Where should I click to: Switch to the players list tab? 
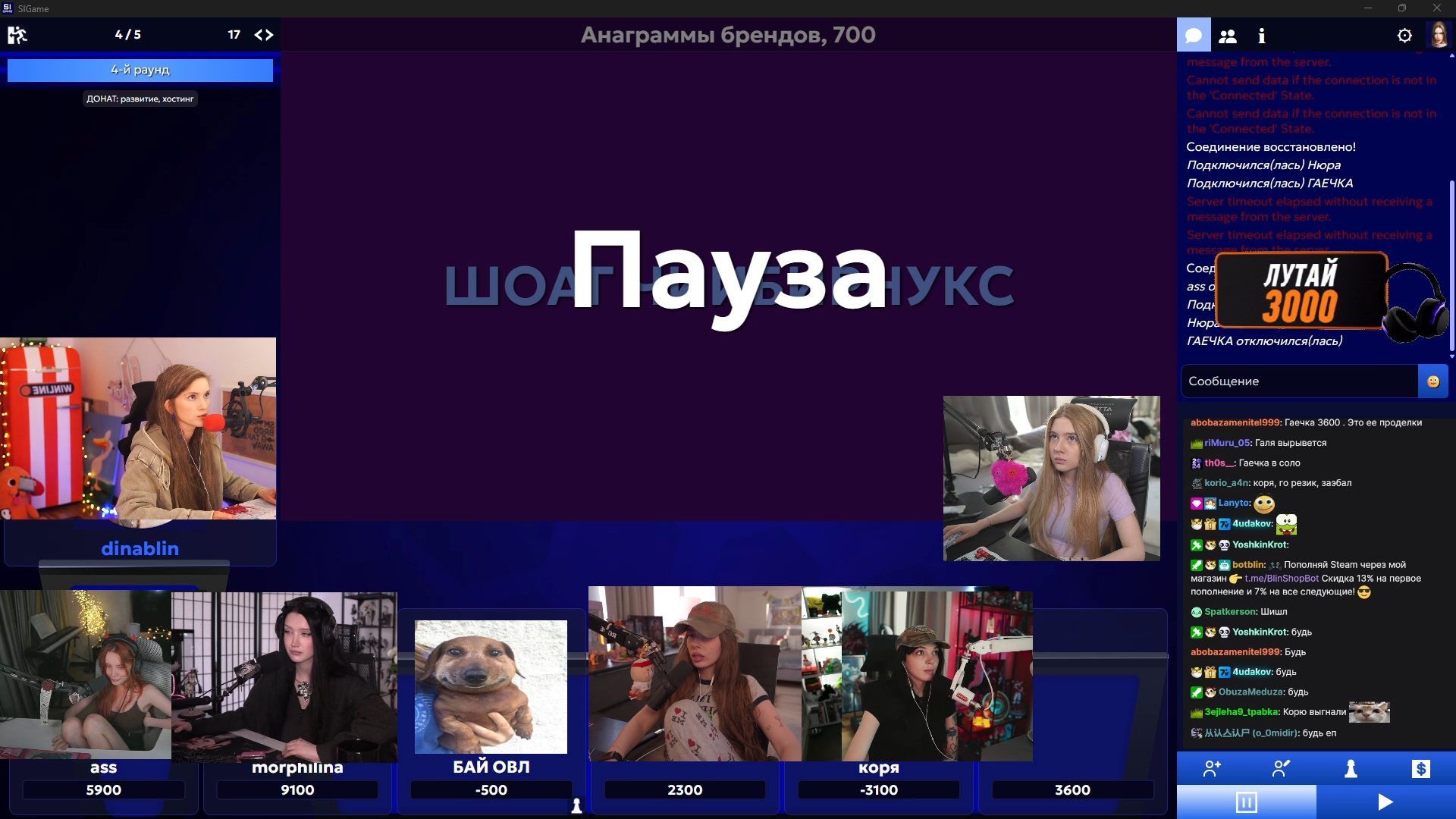point(1228,36)
